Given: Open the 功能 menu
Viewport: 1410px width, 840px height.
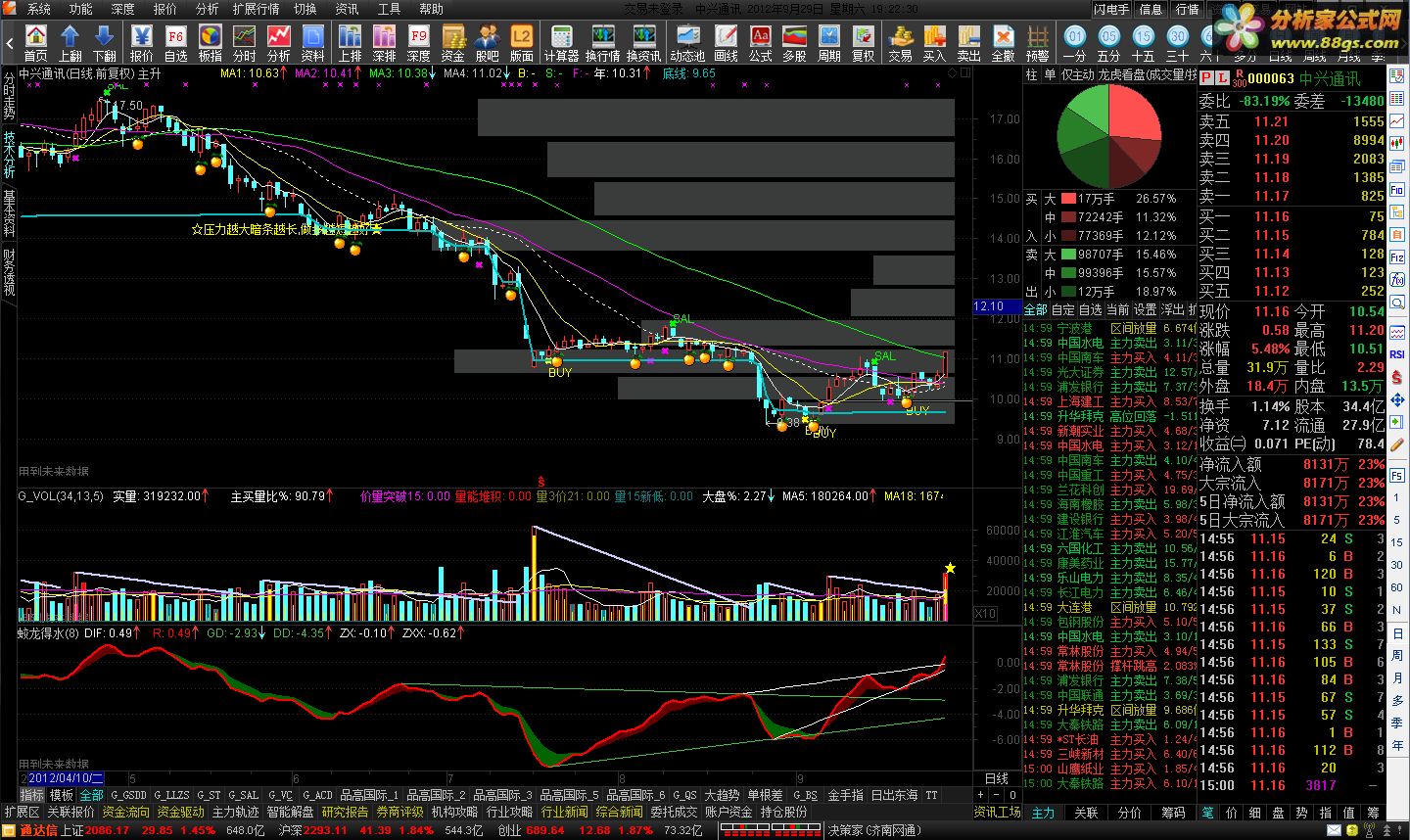Looking at the screenshot, I should (81, 9).
